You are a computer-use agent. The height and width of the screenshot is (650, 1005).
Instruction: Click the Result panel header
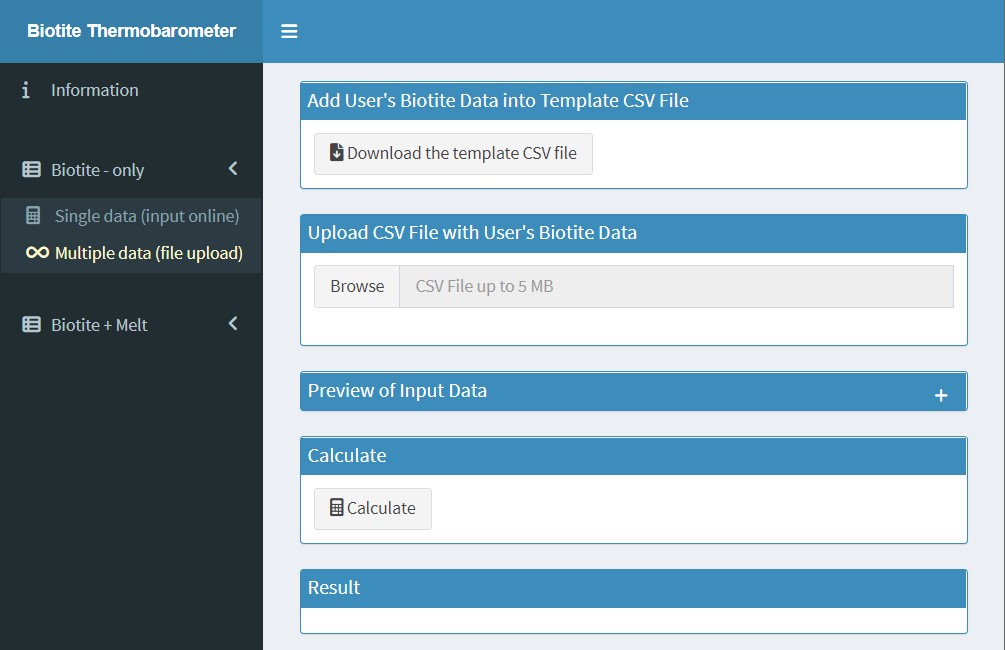point(633,588)
